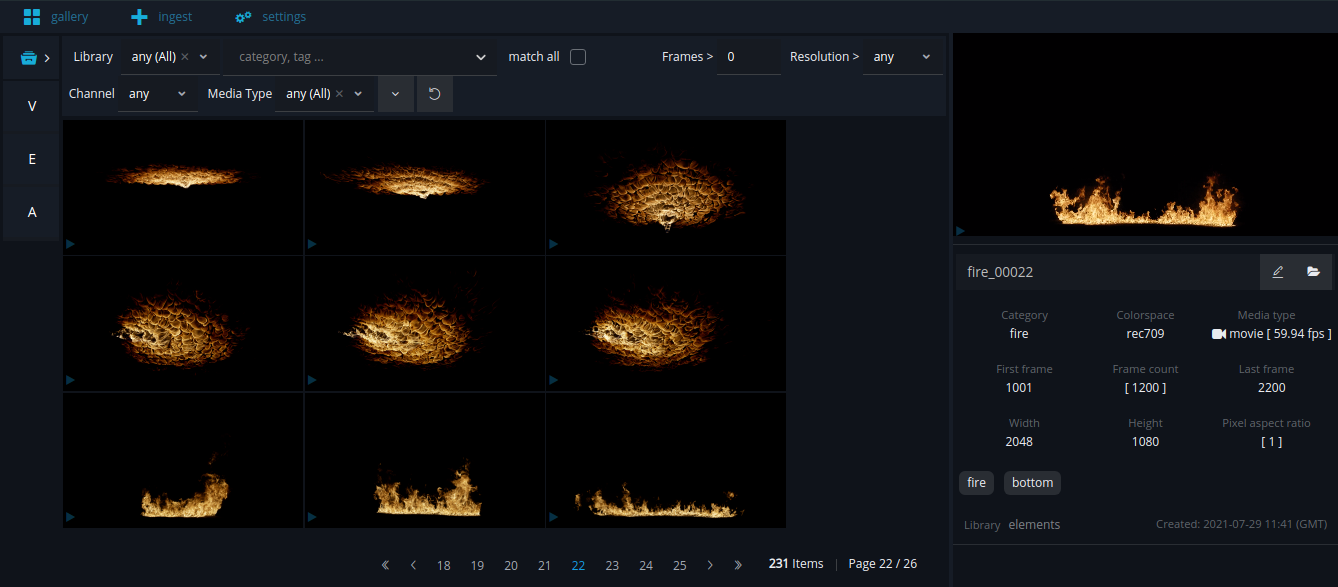This screenshot has height=587, width=1338.
Task: Open the folder icon next to fire_00022
Action: coord(1313,272)
